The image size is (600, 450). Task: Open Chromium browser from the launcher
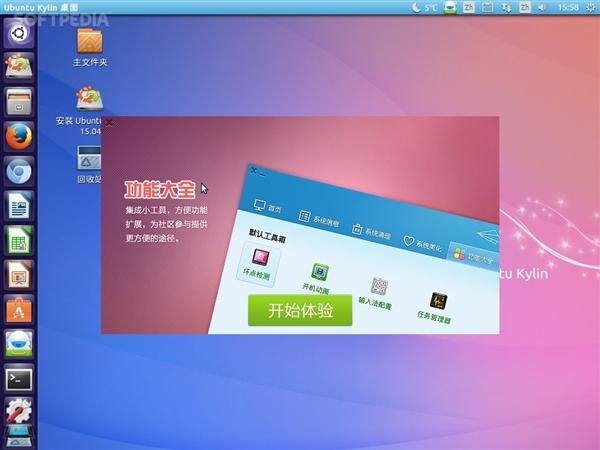pyautogui.click(x=18, y=172)
